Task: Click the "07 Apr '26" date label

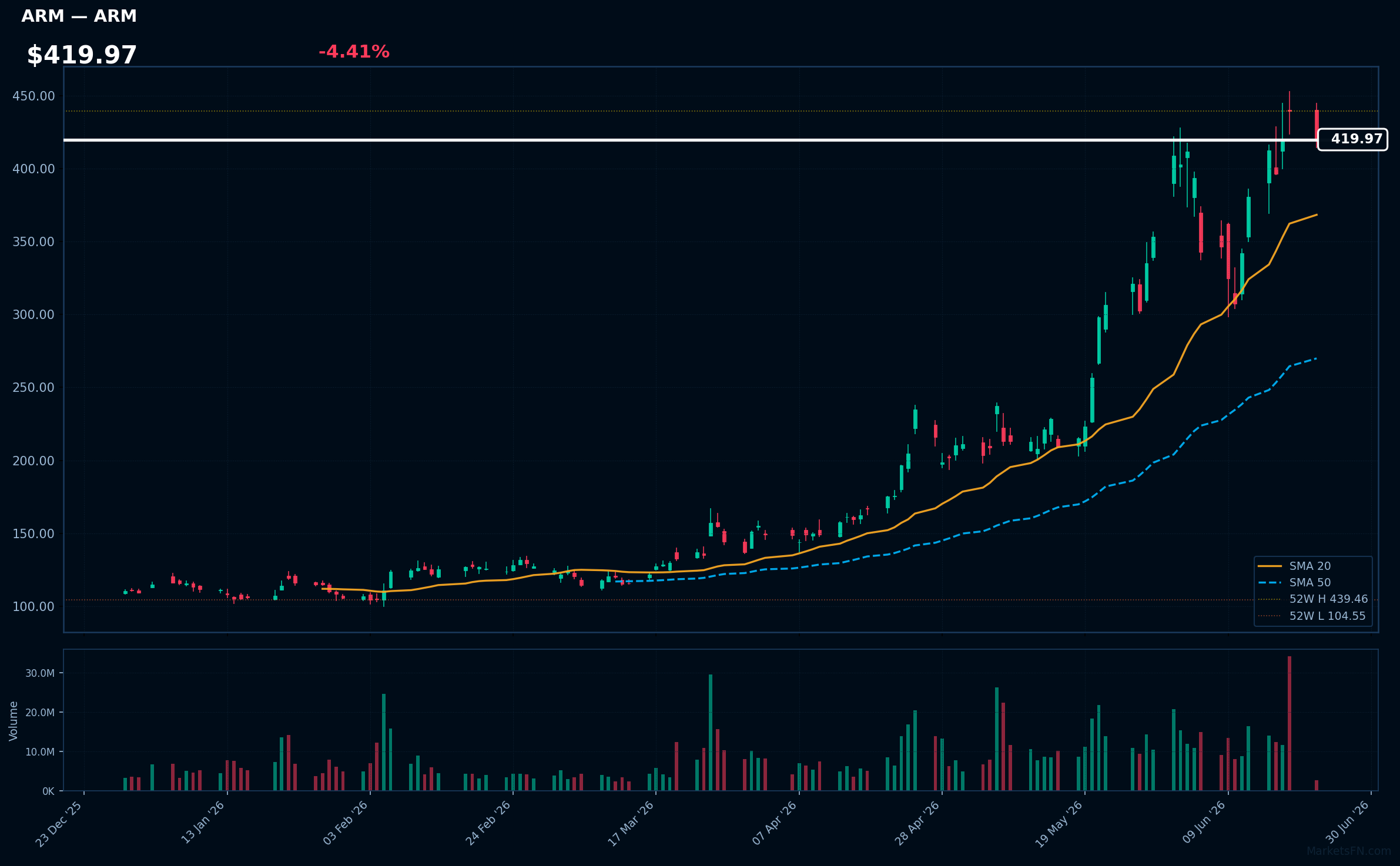Action: click(x=774, y=823)
